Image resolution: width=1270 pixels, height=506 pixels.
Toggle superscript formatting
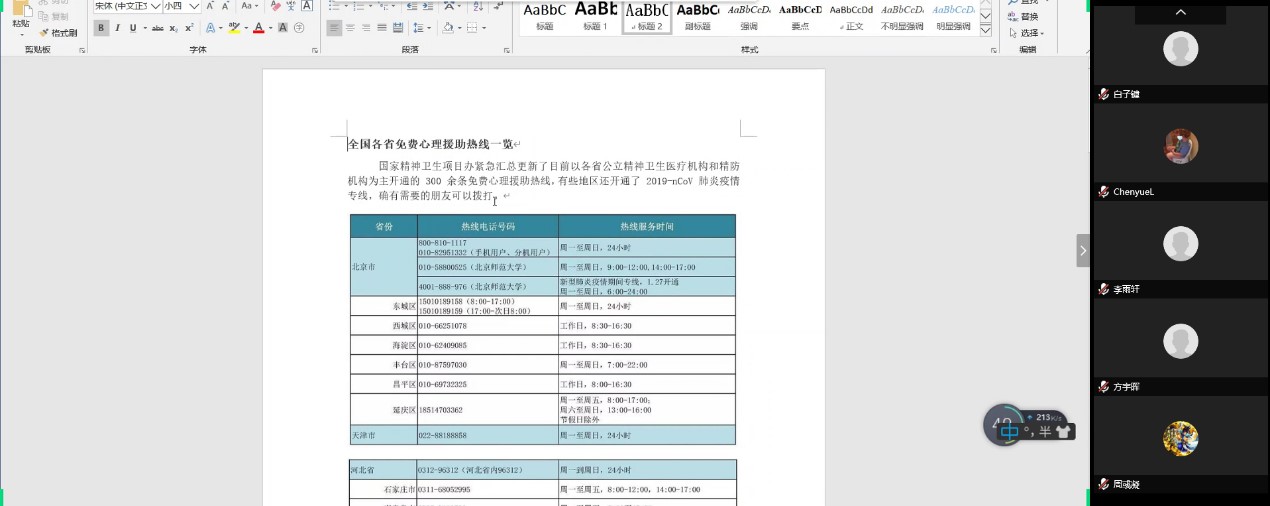tap(189, 28)
